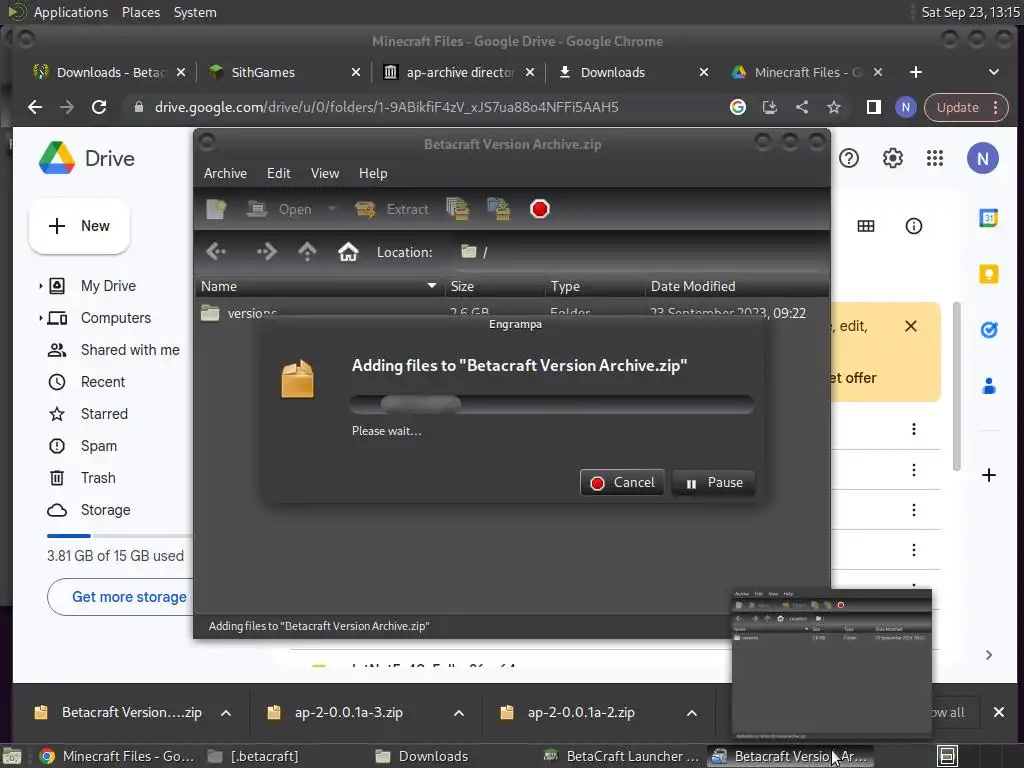This screenshot has height=768, width=1024.
Task: Click the plus add-ons icon in side panel
Action: pos(988,475)
